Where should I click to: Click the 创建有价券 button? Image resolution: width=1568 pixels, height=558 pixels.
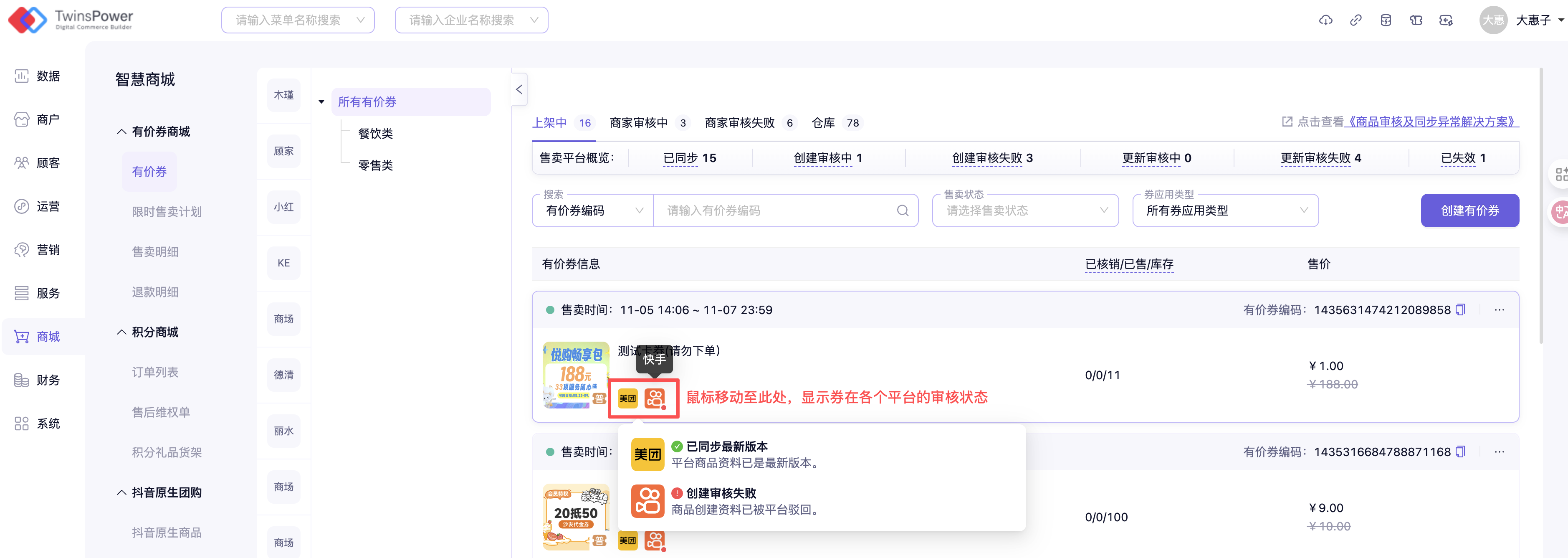(x=1469, y=211)
